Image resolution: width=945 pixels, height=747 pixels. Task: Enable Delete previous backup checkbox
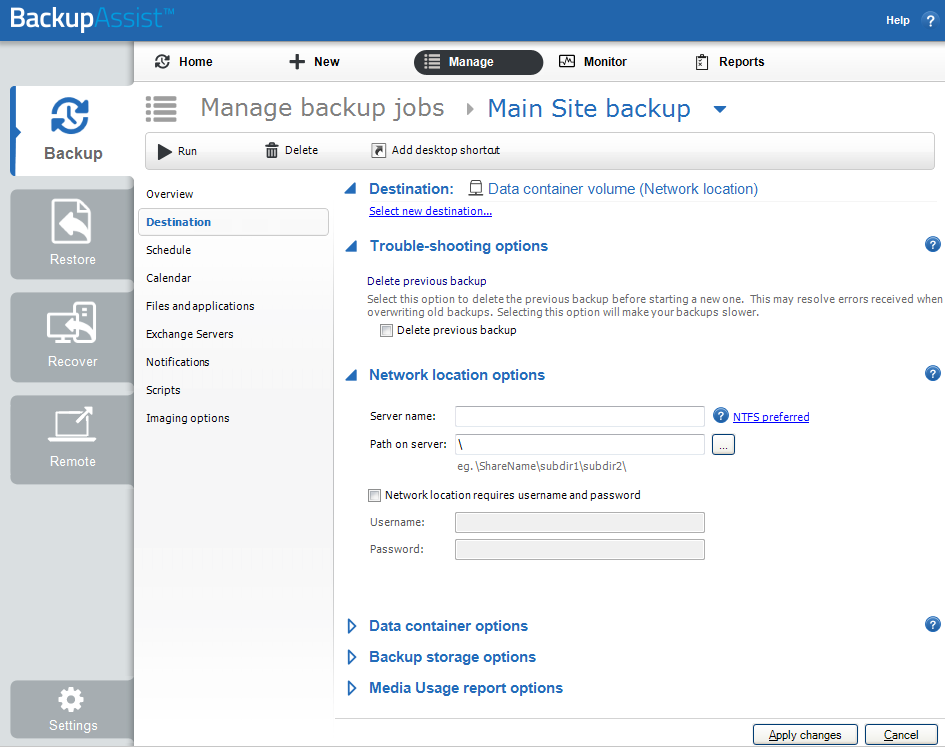[x=386, y=330]
